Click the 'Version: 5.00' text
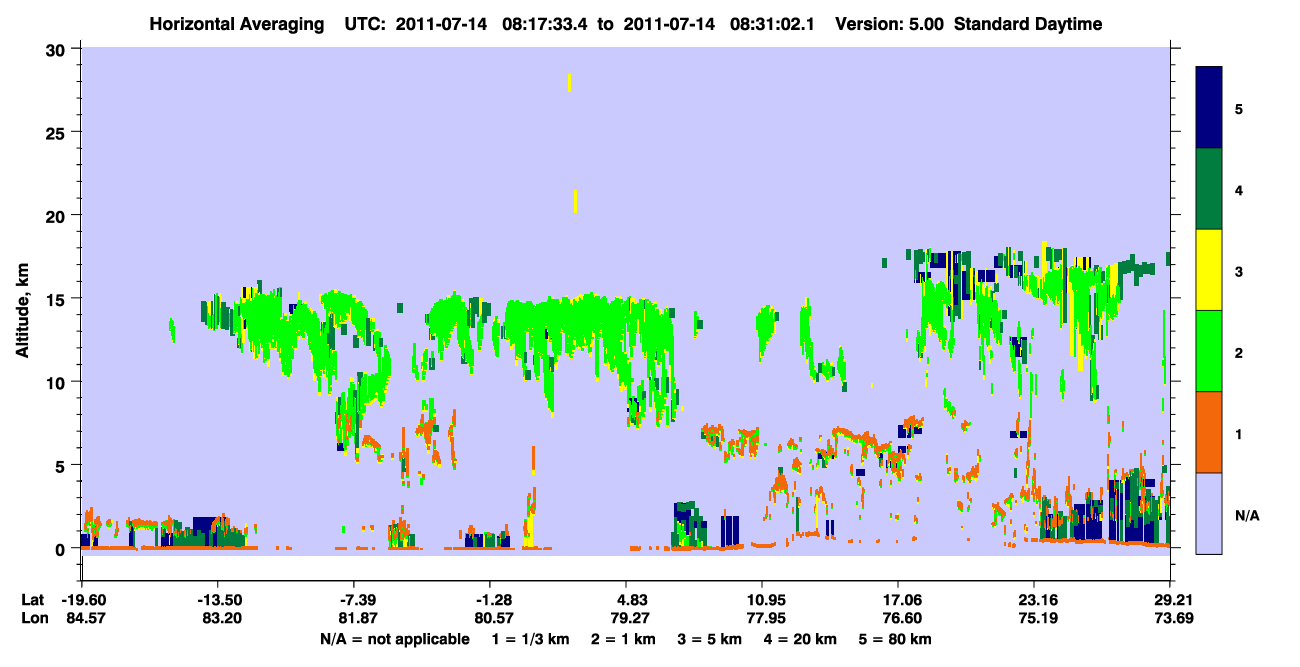1300x667 pixels. click(x=890, y=24)
